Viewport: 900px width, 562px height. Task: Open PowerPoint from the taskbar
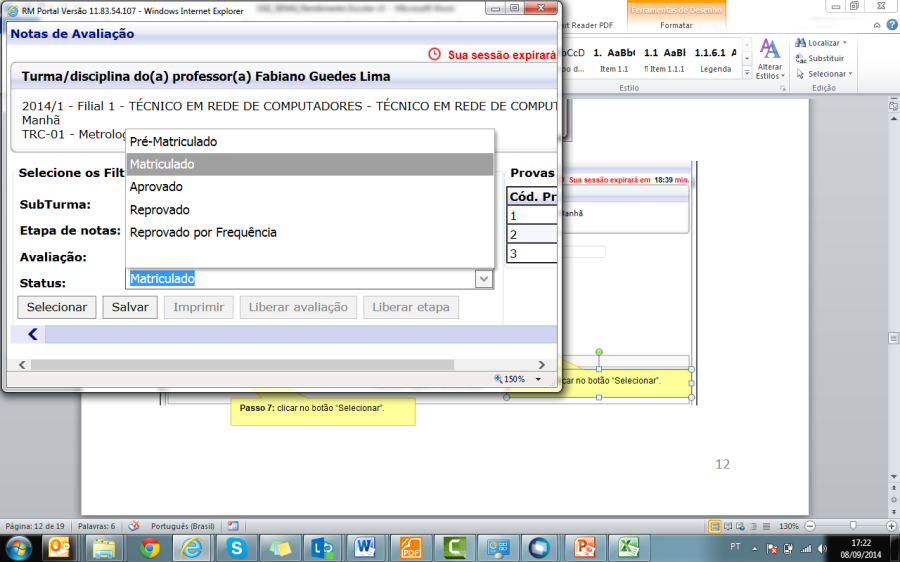click(584, 548)
